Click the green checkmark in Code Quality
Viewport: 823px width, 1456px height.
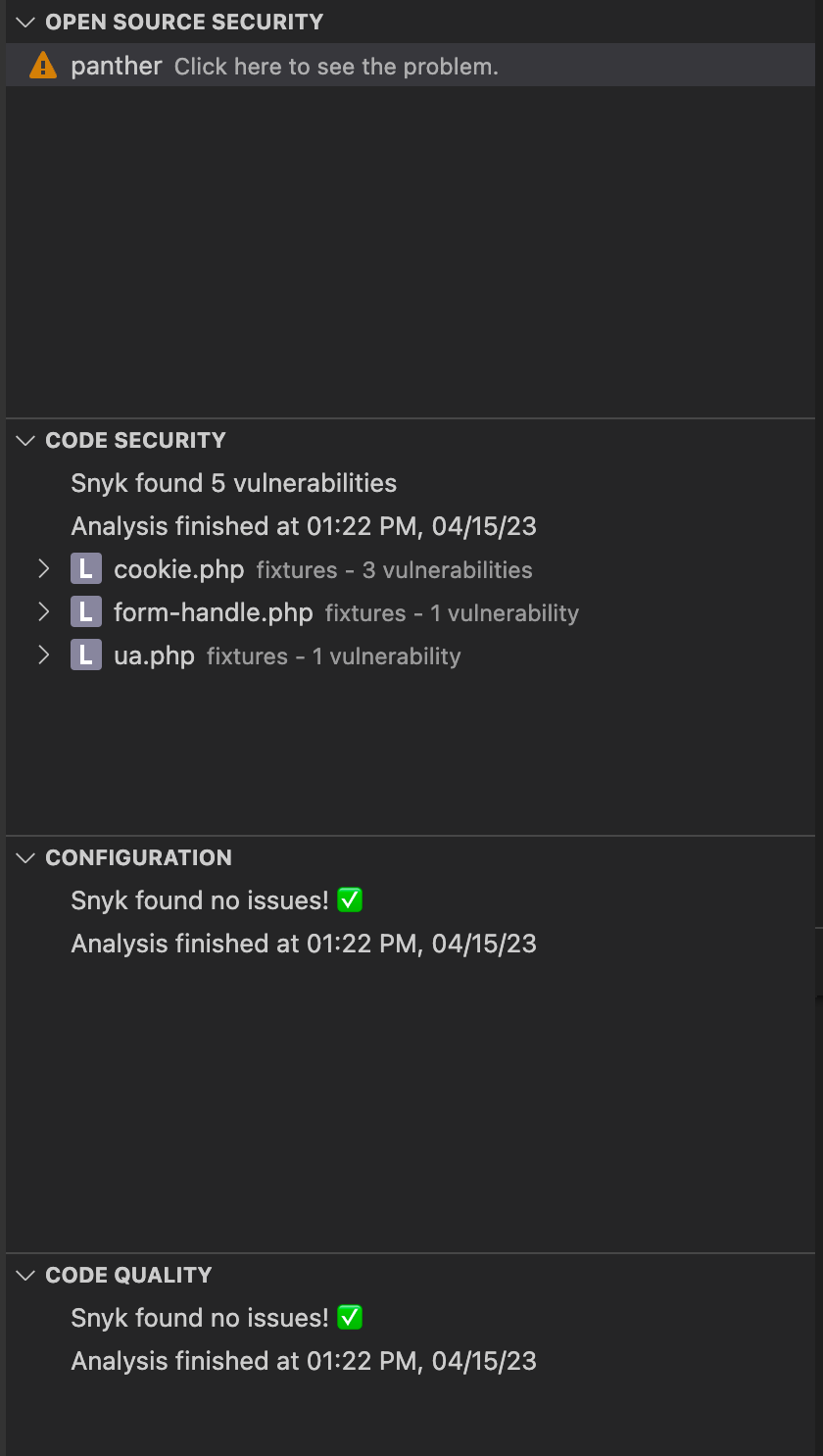click(350, 1317)
